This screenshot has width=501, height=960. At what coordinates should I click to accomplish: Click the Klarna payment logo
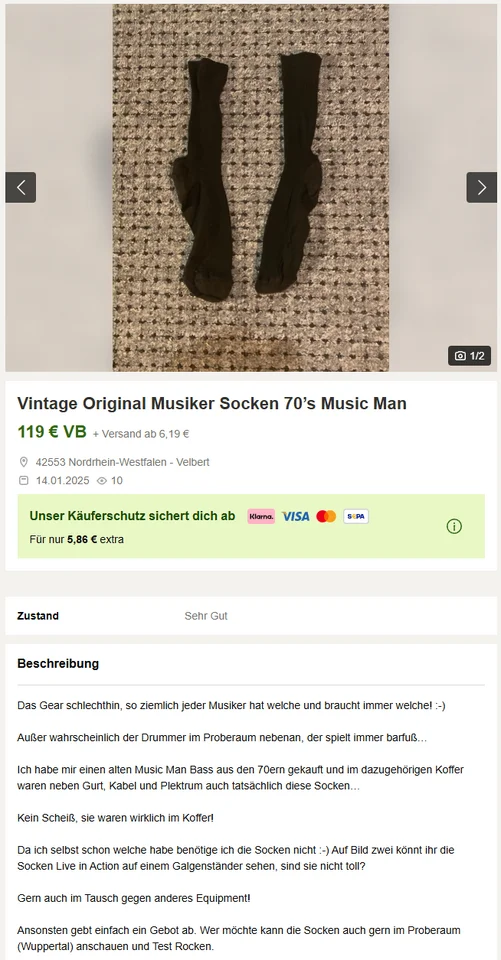tap(262, 517)
